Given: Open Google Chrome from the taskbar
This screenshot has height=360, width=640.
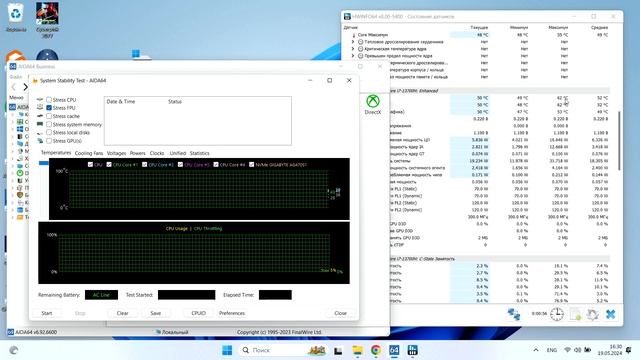Looking at the screenshot, I should (376, 350).
